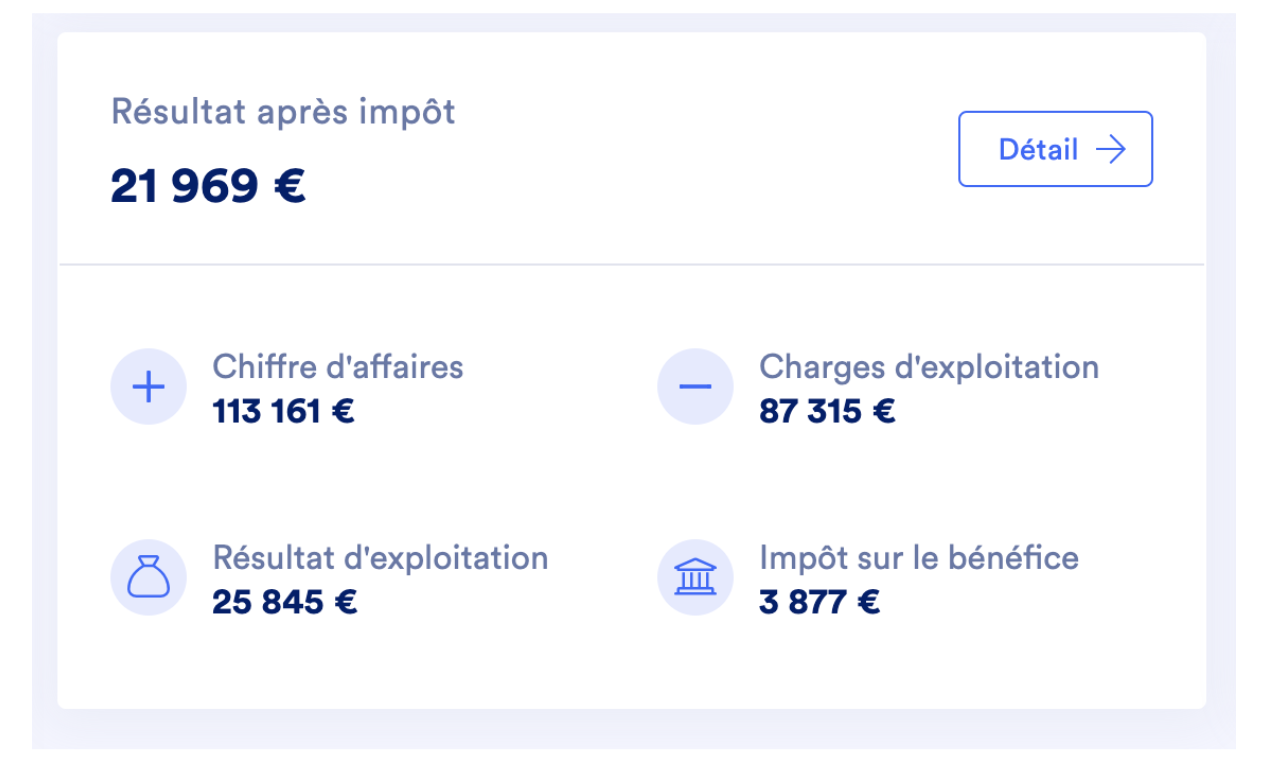Select the 3 877 € tax amount
The image size is (1266, 768).
pyautogui.click(x=819, y=602)
